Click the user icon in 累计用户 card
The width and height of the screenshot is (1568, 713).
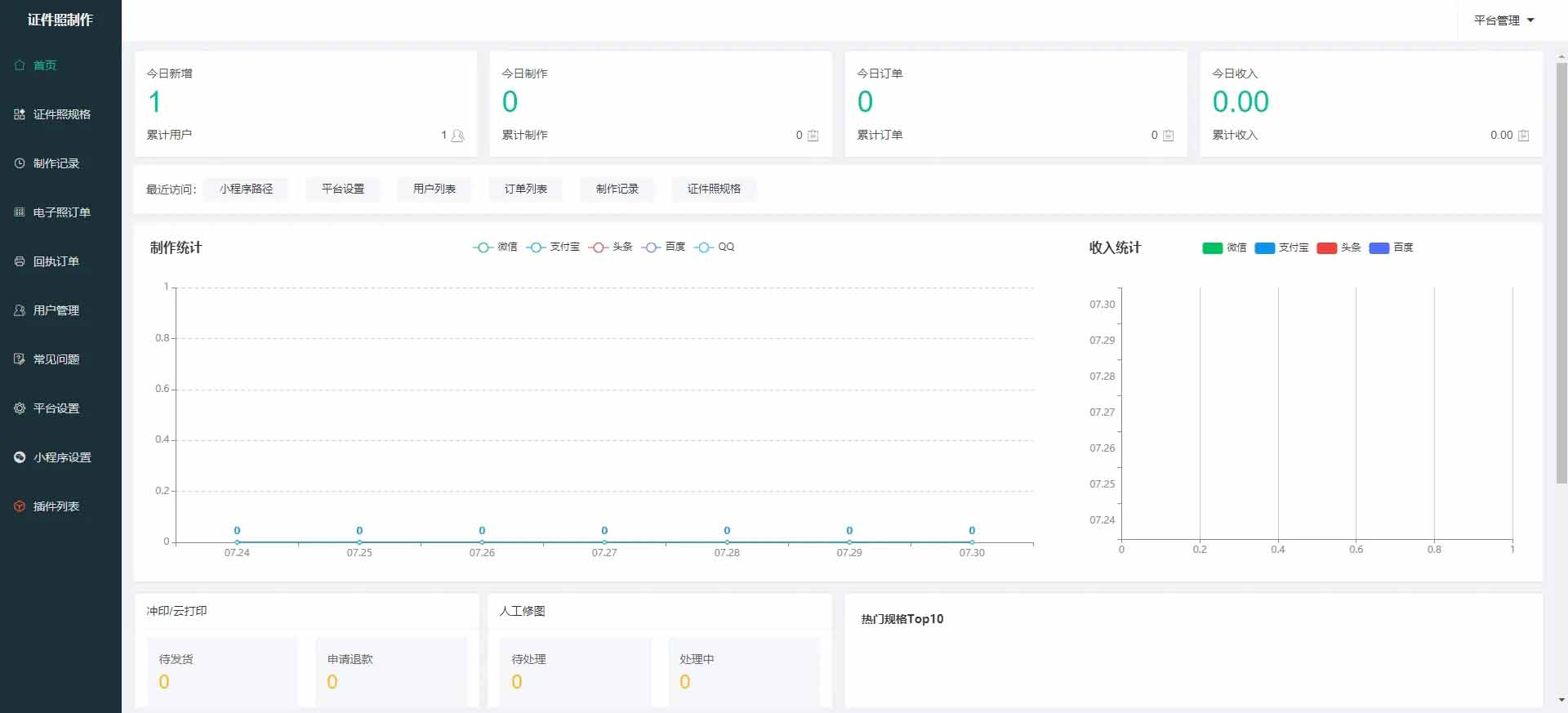click(457, 136)
